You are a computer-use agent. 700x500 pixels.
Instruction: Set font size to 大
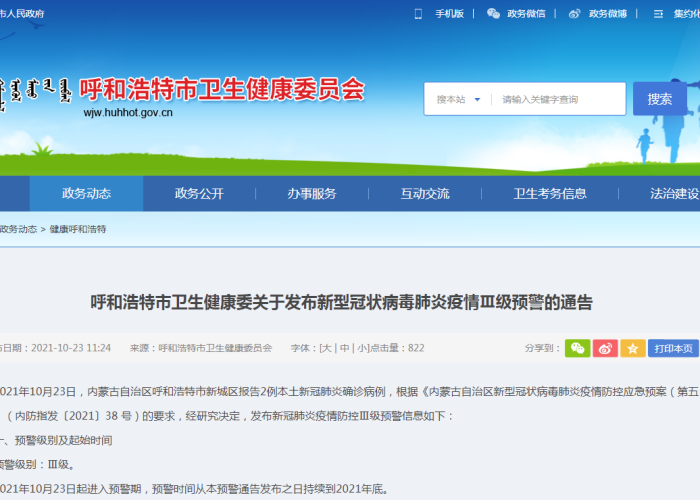click(326, 348)
